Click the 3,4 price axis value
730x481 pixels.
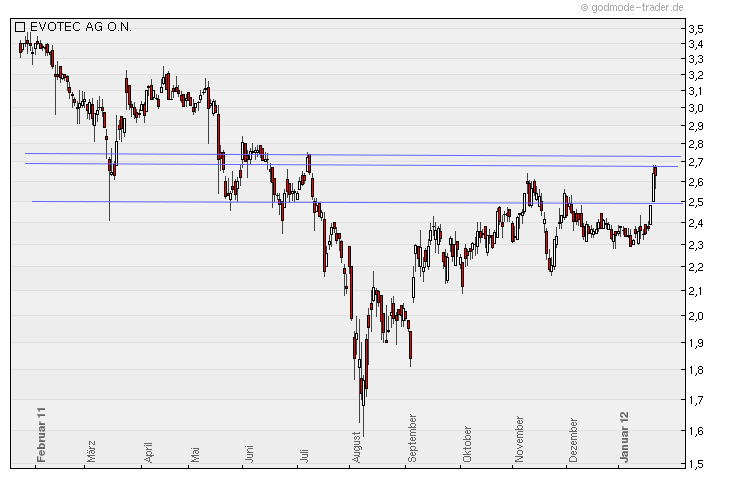click(696, 44)
